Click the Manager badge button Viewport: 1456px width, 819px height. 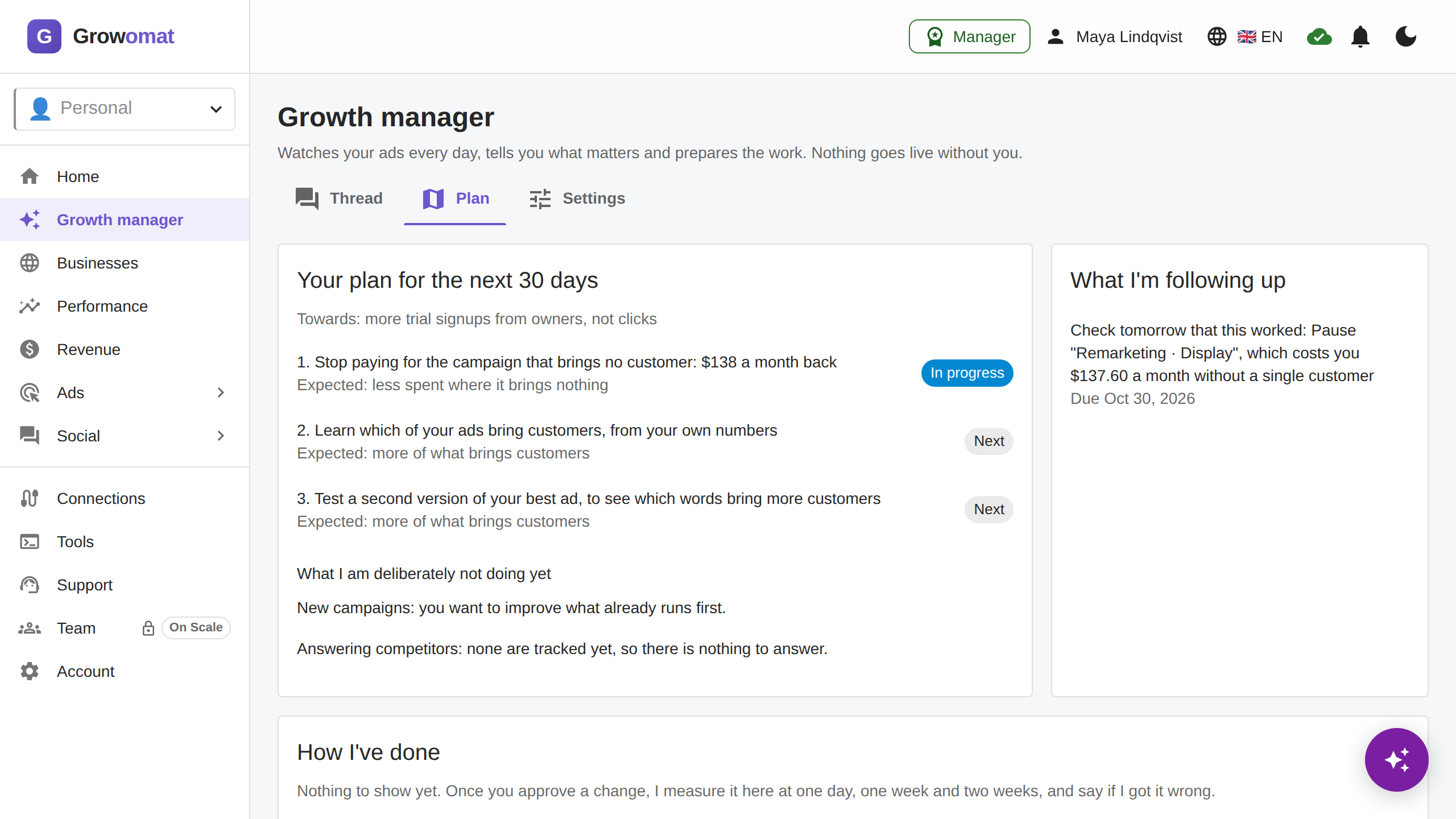[x=969, y=36]
